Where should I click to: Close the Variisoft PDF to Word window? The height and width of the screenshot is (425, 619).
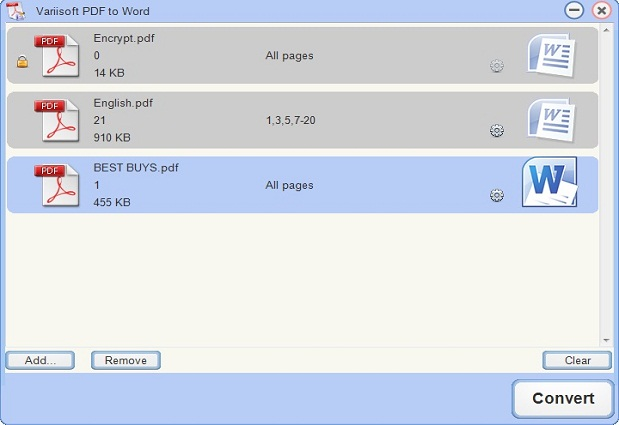click(601, 11)
